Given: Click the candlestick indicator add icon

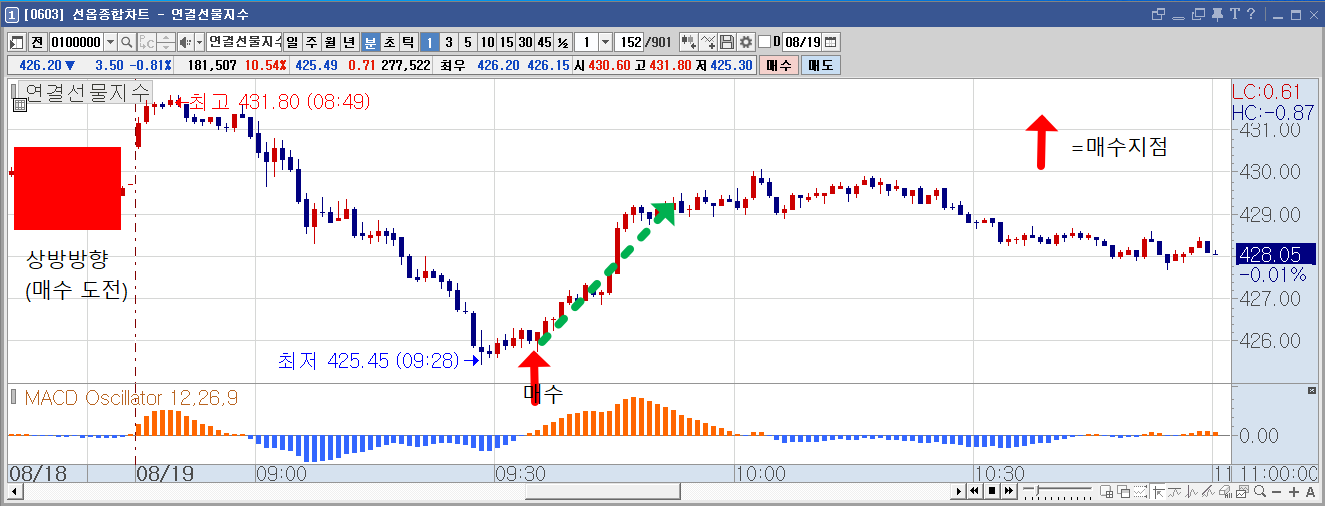Looking at the screenshot, I should point(688,42).
